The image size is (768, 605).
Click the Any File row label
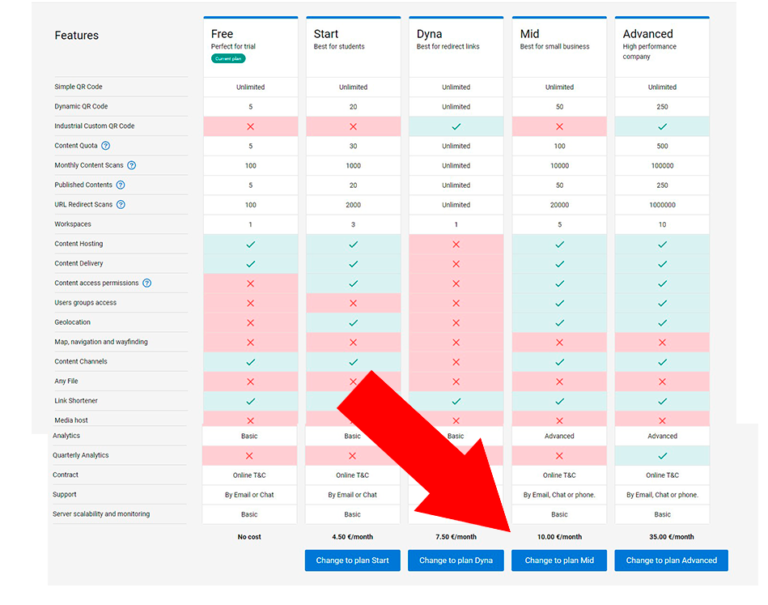pos(66,381)
